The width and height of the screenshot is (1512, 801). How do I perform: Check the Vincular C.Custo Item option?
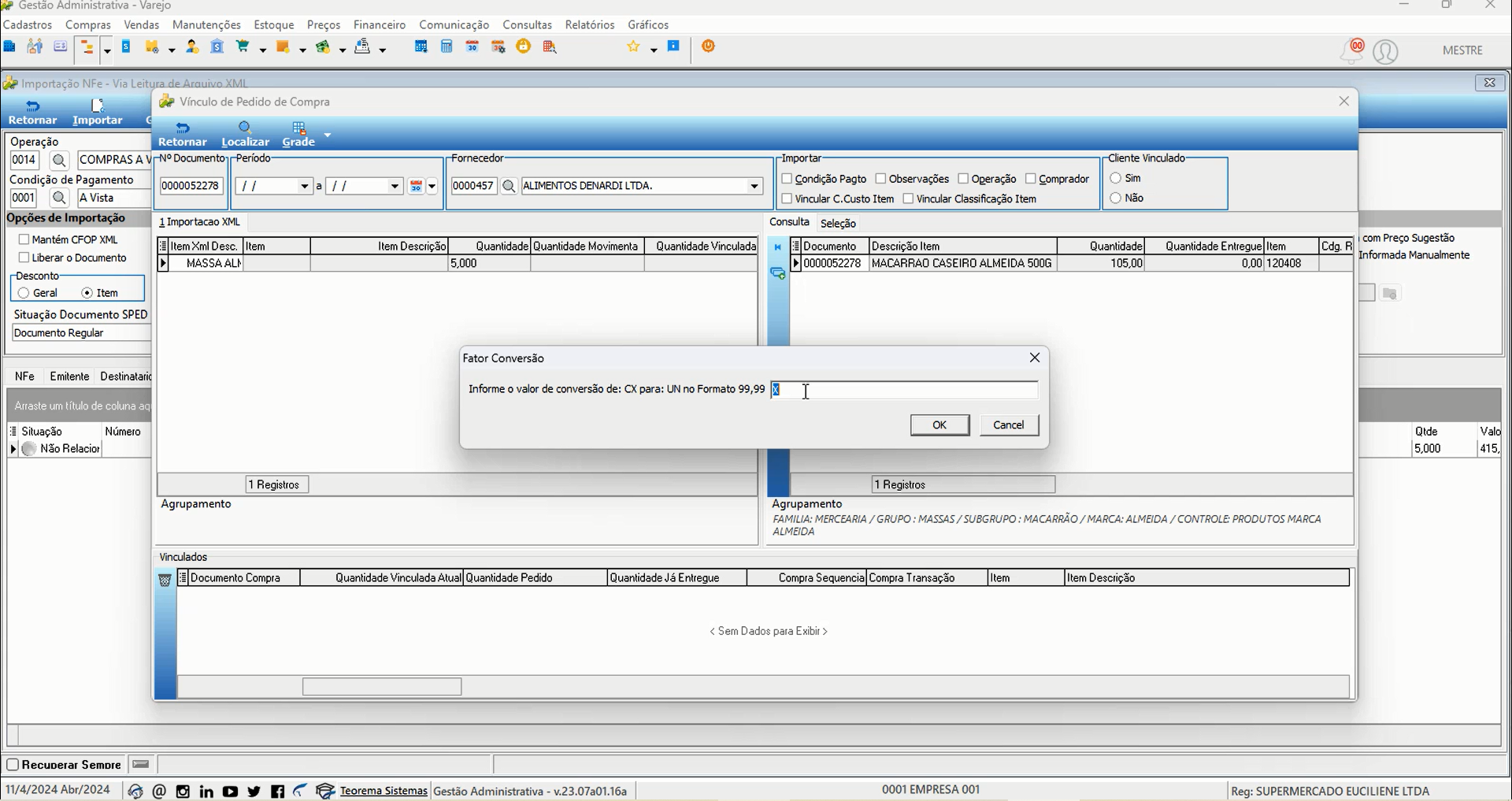pos(787,198)
